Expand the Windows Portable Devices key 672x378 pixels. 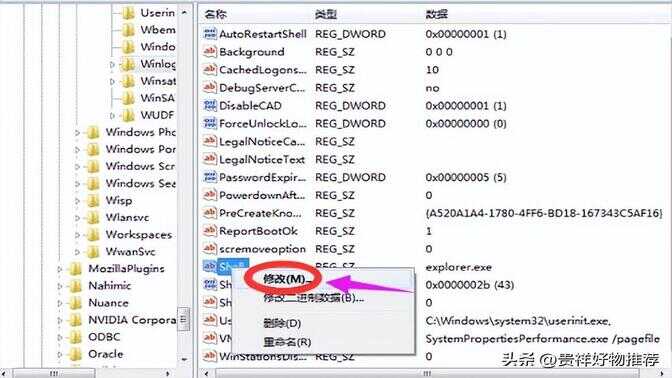(x=78, y=150)
